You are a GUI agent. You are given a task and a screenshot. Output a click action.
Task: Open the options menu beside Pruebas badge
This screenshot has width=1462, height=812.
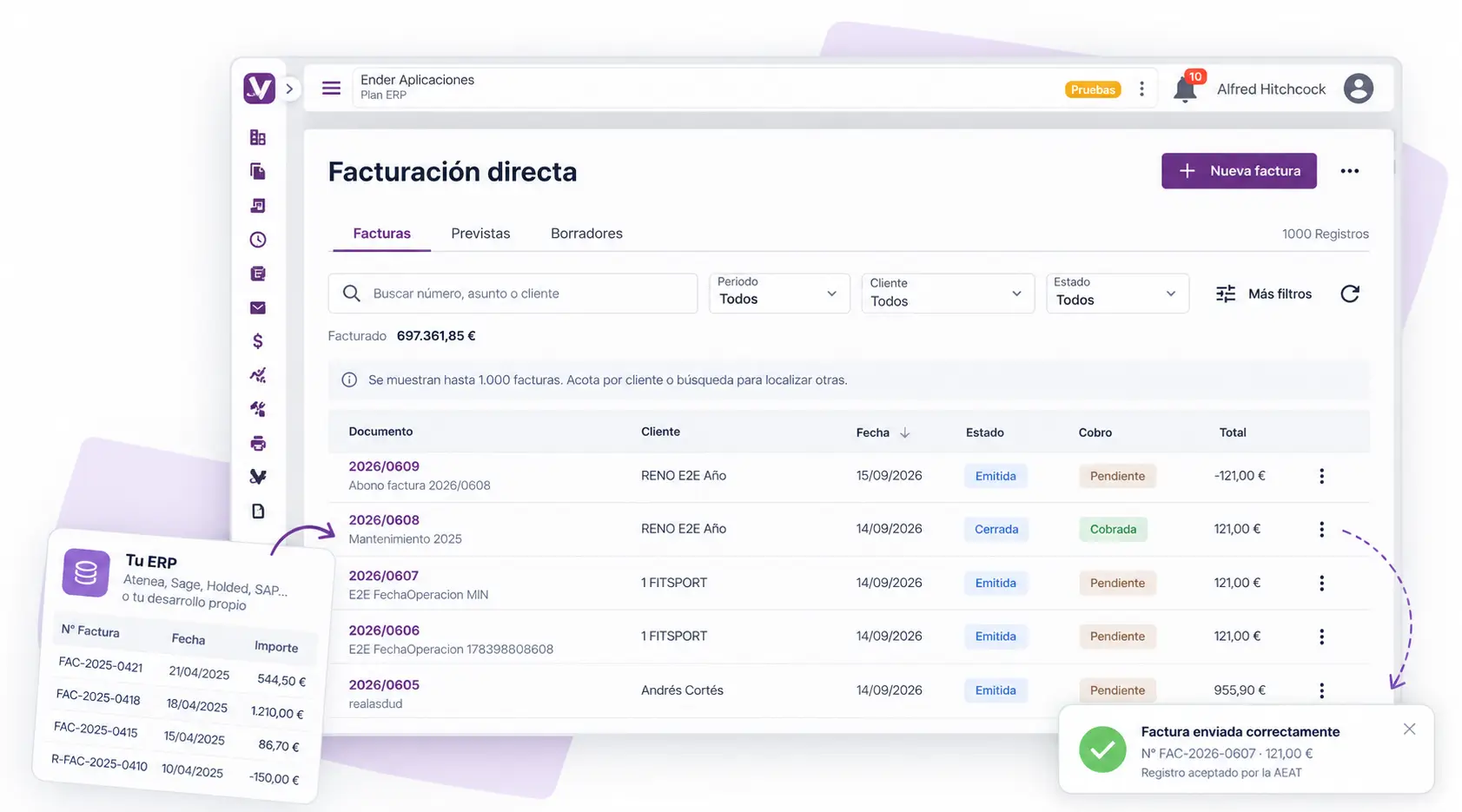1142,89
